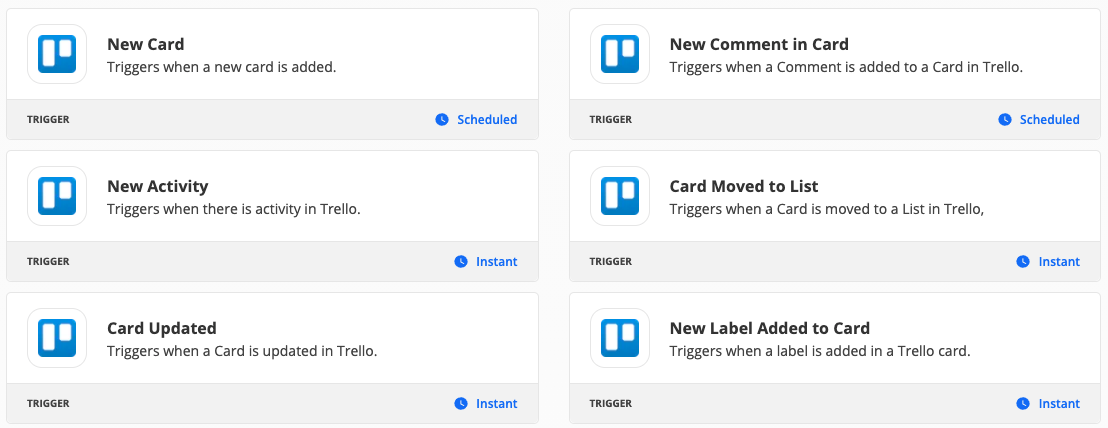Select the Card Updated trigger heading
1108x428 pixels.
click(162, 328)
